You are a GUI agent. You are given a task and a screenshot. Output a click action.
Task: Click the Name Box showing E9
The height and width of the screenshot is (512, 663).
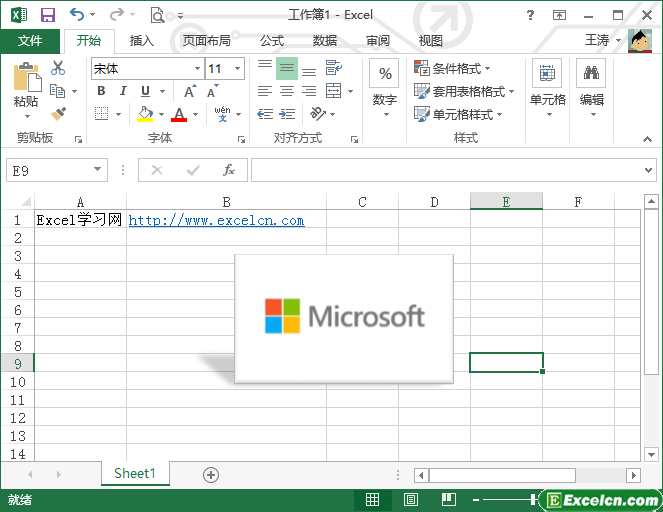pyautogui.click(x=48, y=171)
